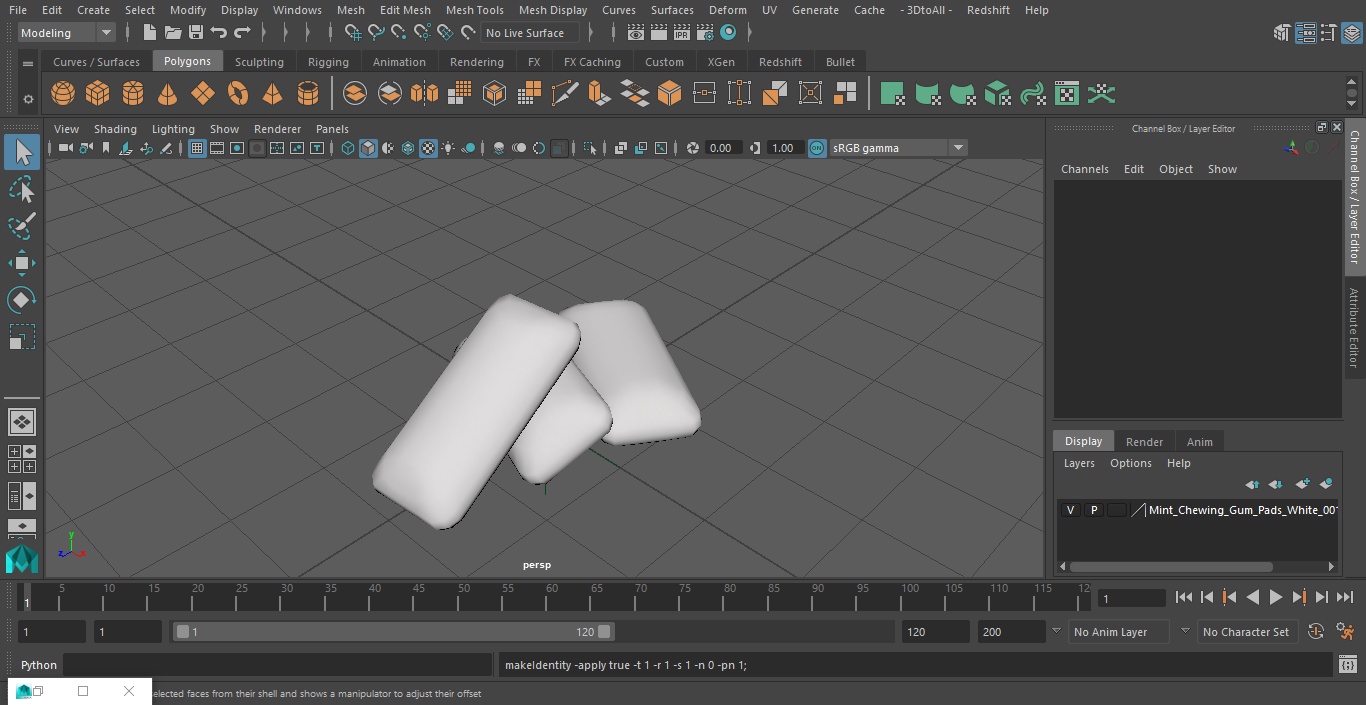Click the Multi-Cut knife tool icon
Viewport: 1366px width, 705px height.
click(564, 94)
